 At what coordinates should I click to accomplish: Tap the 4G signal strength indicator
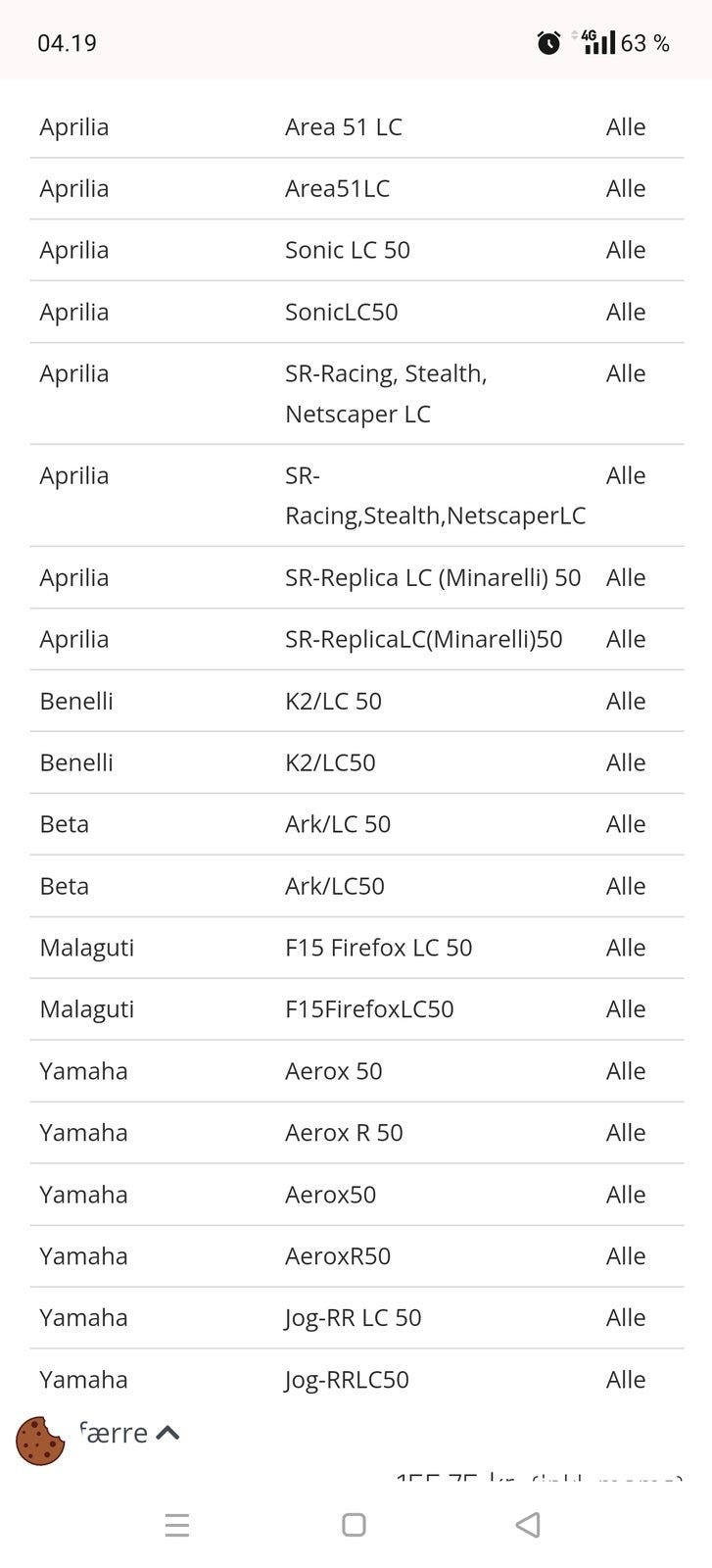point(597,42)
